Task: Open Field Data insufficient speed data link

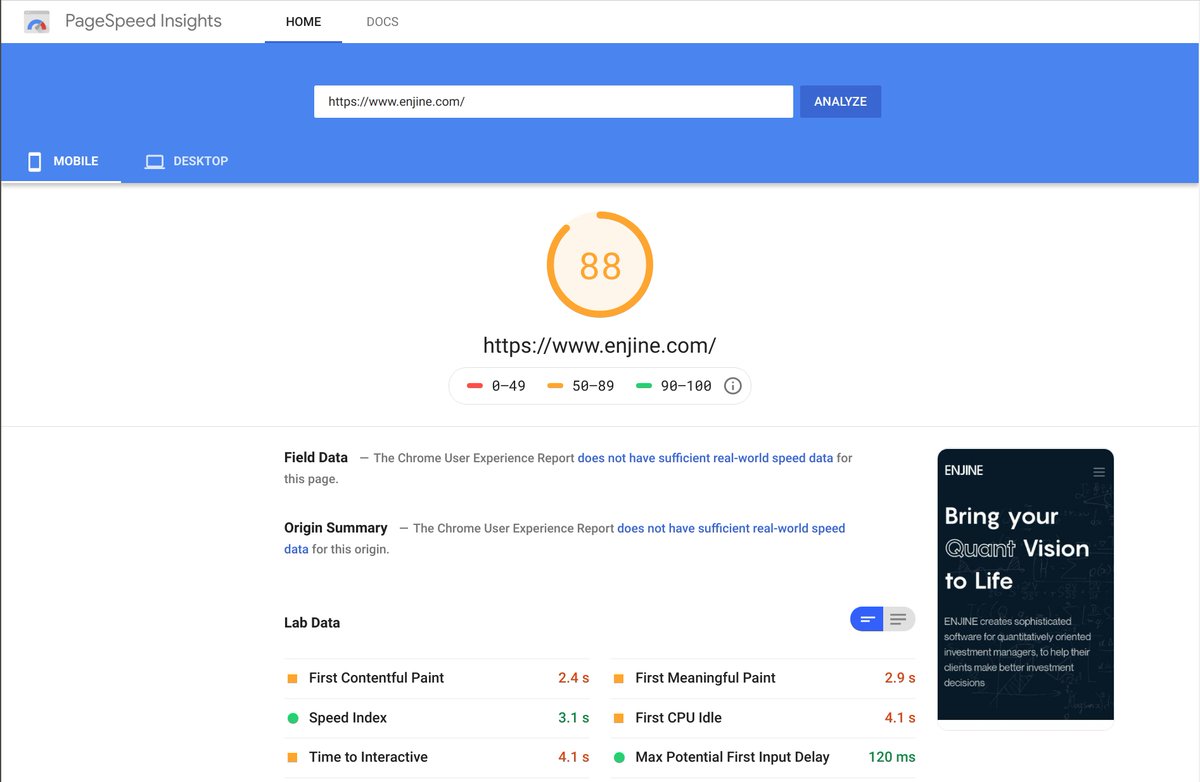Action: 705,458
